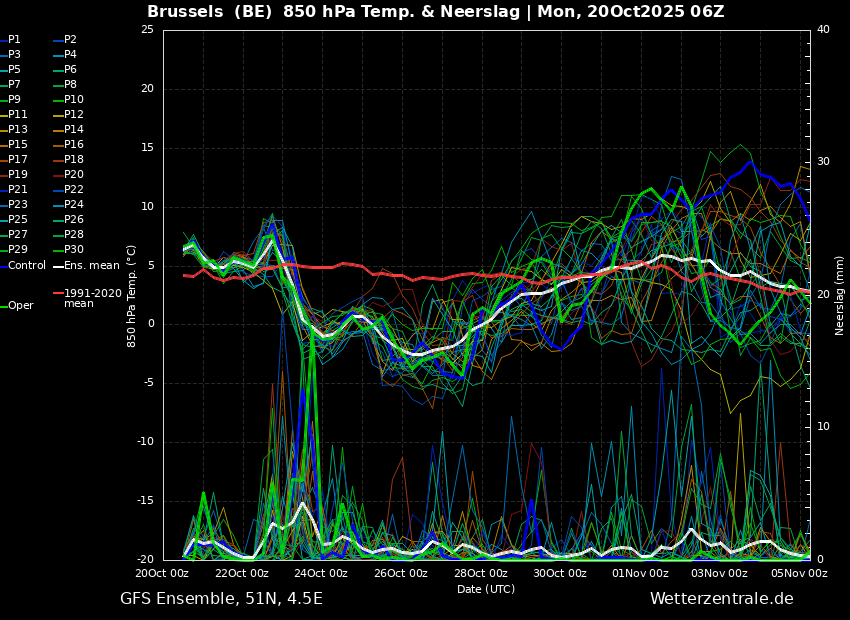
Task: Select the Ens. mean legend entry
Action: (x=87, y=266)
